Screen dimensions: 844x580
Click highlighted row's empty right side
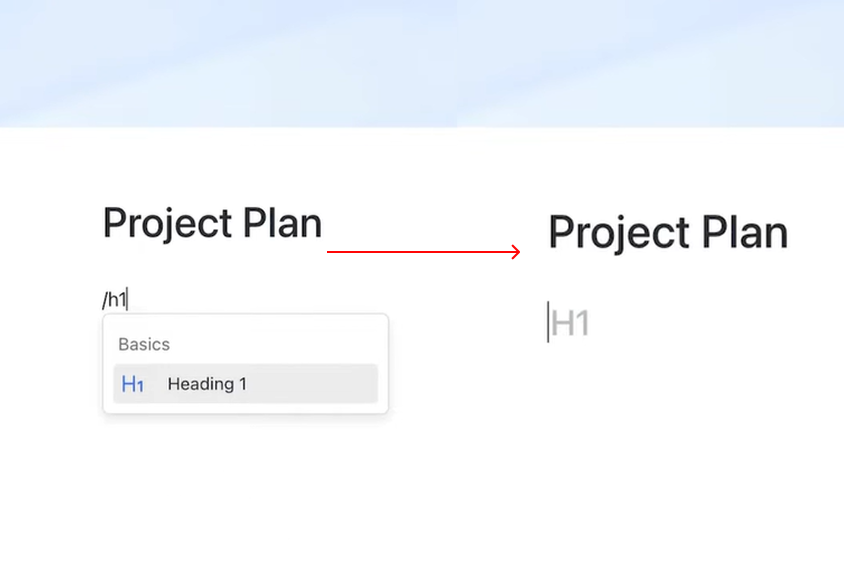click(x=320, y=384)
